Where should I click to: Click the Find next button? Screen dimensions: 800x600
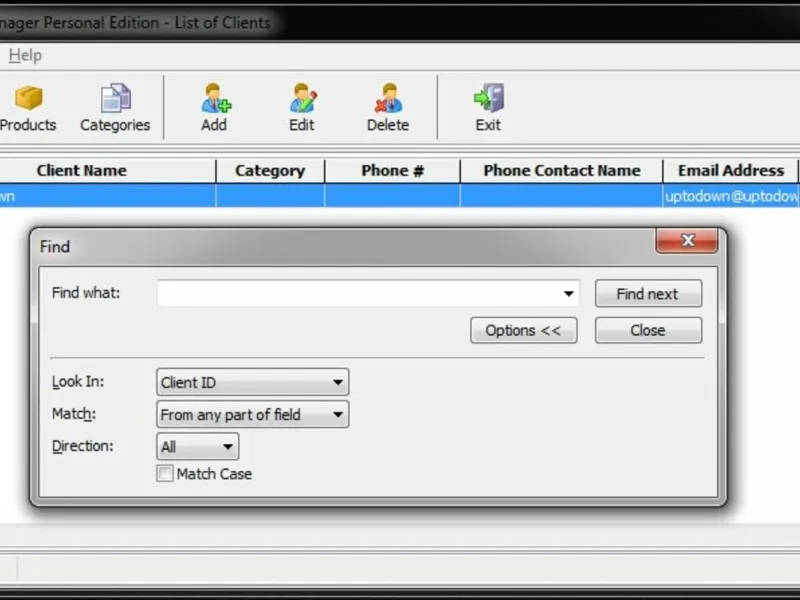[x=648, y=294]
